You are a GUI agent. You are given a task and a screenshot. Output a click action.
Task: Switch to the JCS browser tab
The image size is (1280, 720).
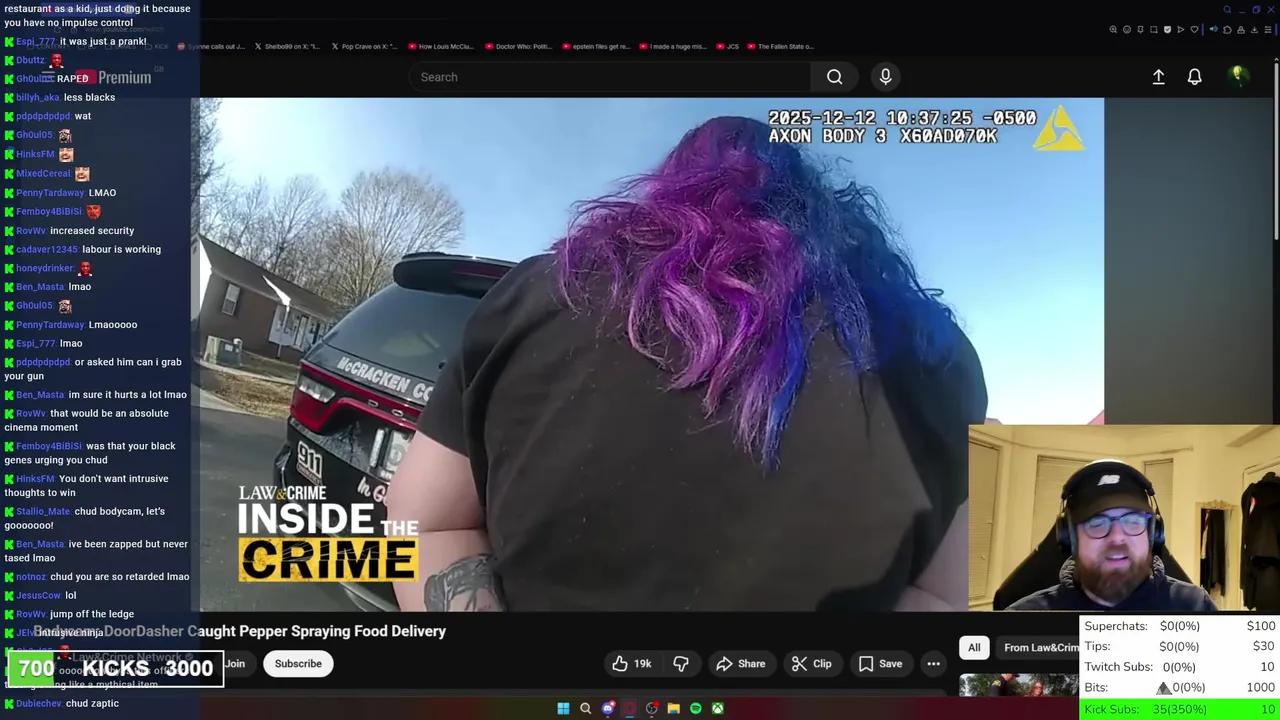[x=727, y=46]
